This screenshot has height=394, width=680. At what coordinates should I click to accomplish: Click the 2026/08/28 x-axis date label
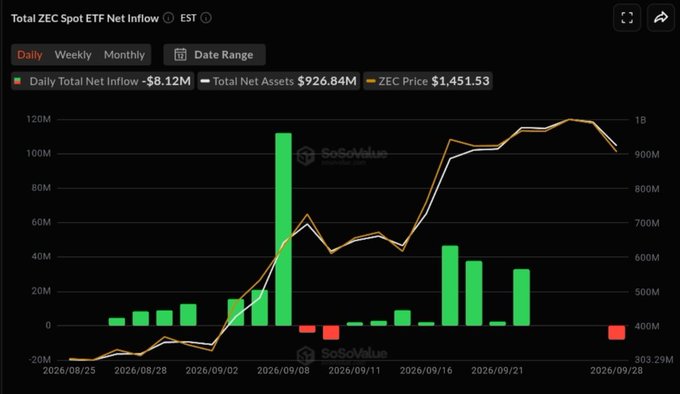[141, 371]
